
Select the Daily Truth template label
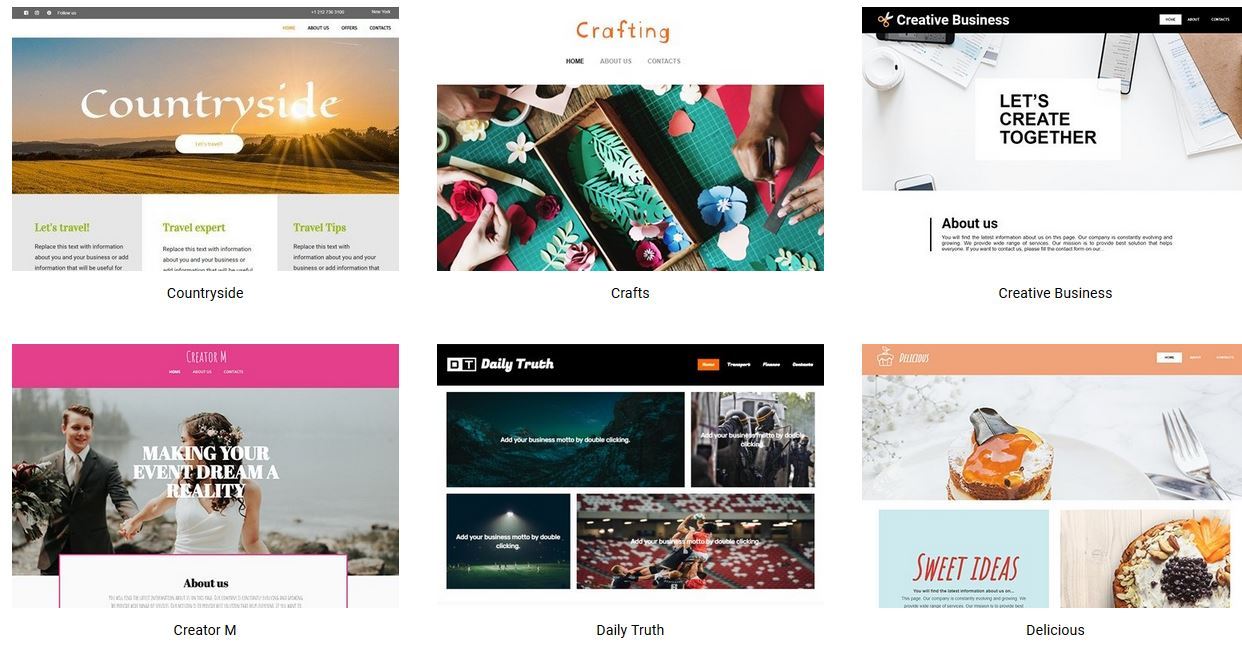(x=630, y=630)
